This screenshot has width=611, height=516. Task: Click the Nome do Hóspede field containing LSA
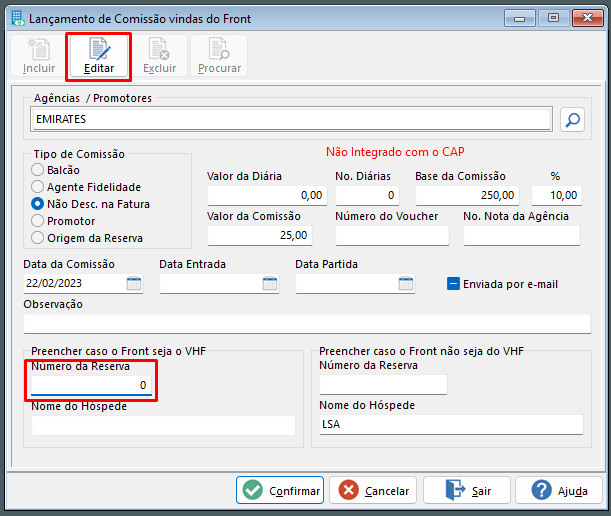[451, 424]
